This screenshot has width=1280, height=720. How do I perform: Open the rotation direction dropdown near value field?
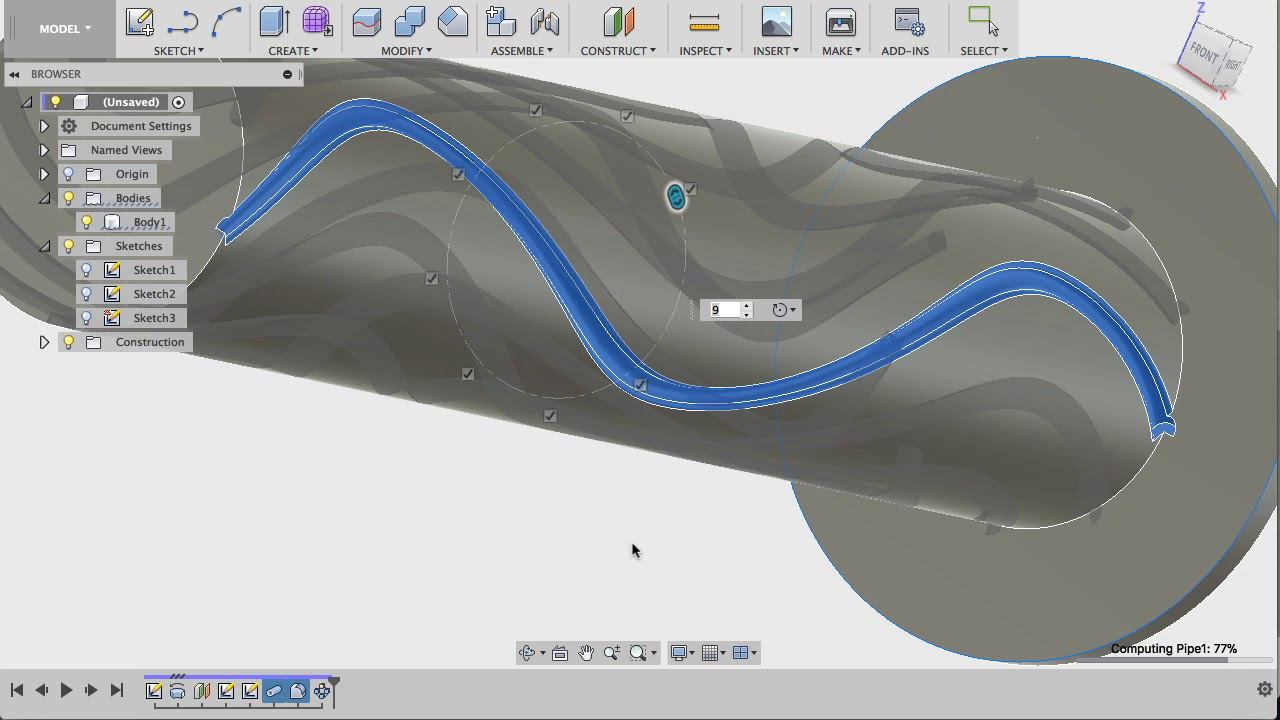click(x=785, y=310)
